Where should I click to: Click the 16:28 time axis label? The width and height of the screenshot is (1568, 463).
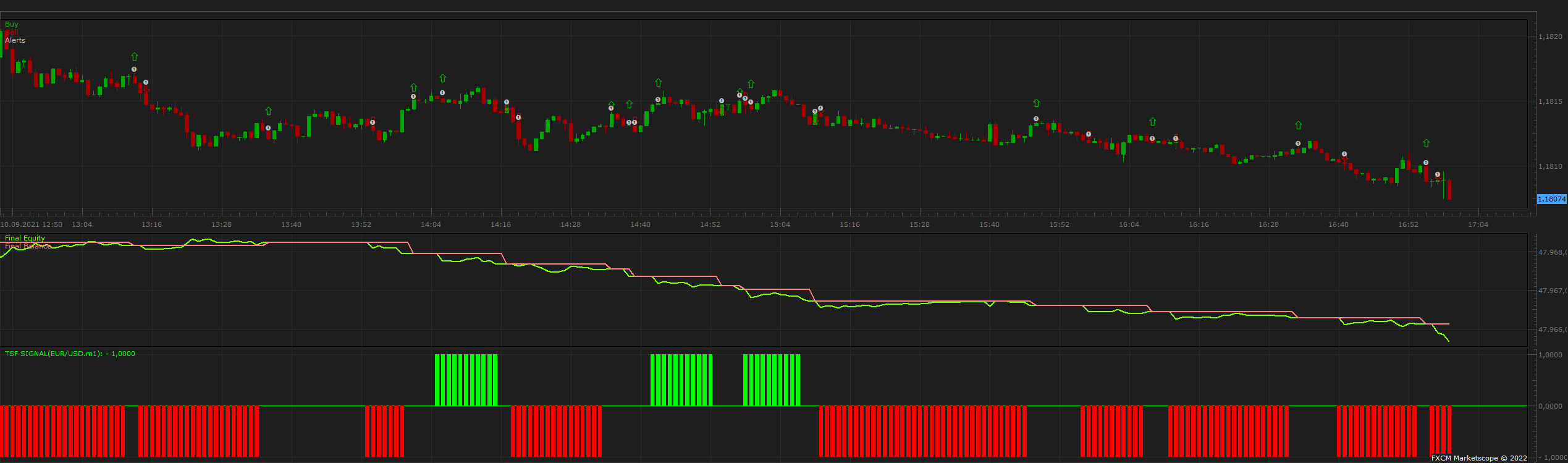1269,224
